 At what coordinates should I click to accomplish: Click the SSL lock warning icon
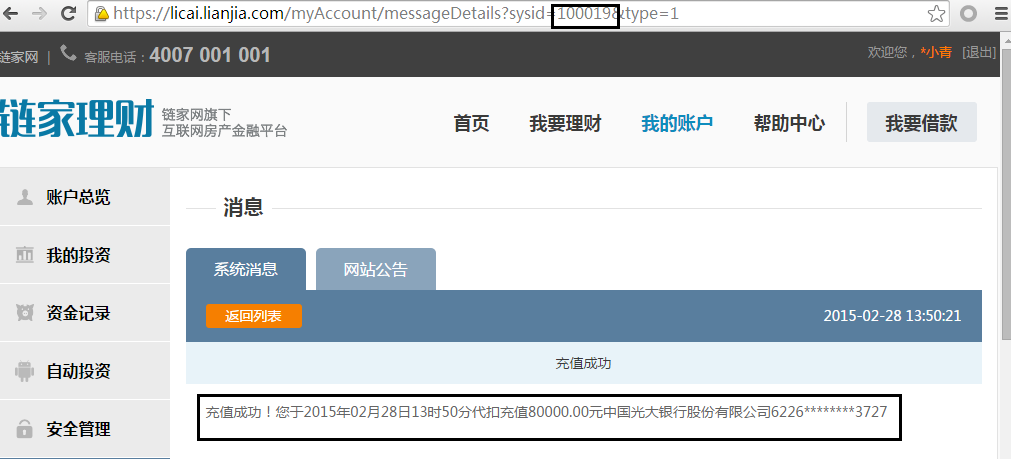click(x=102, y=14)
